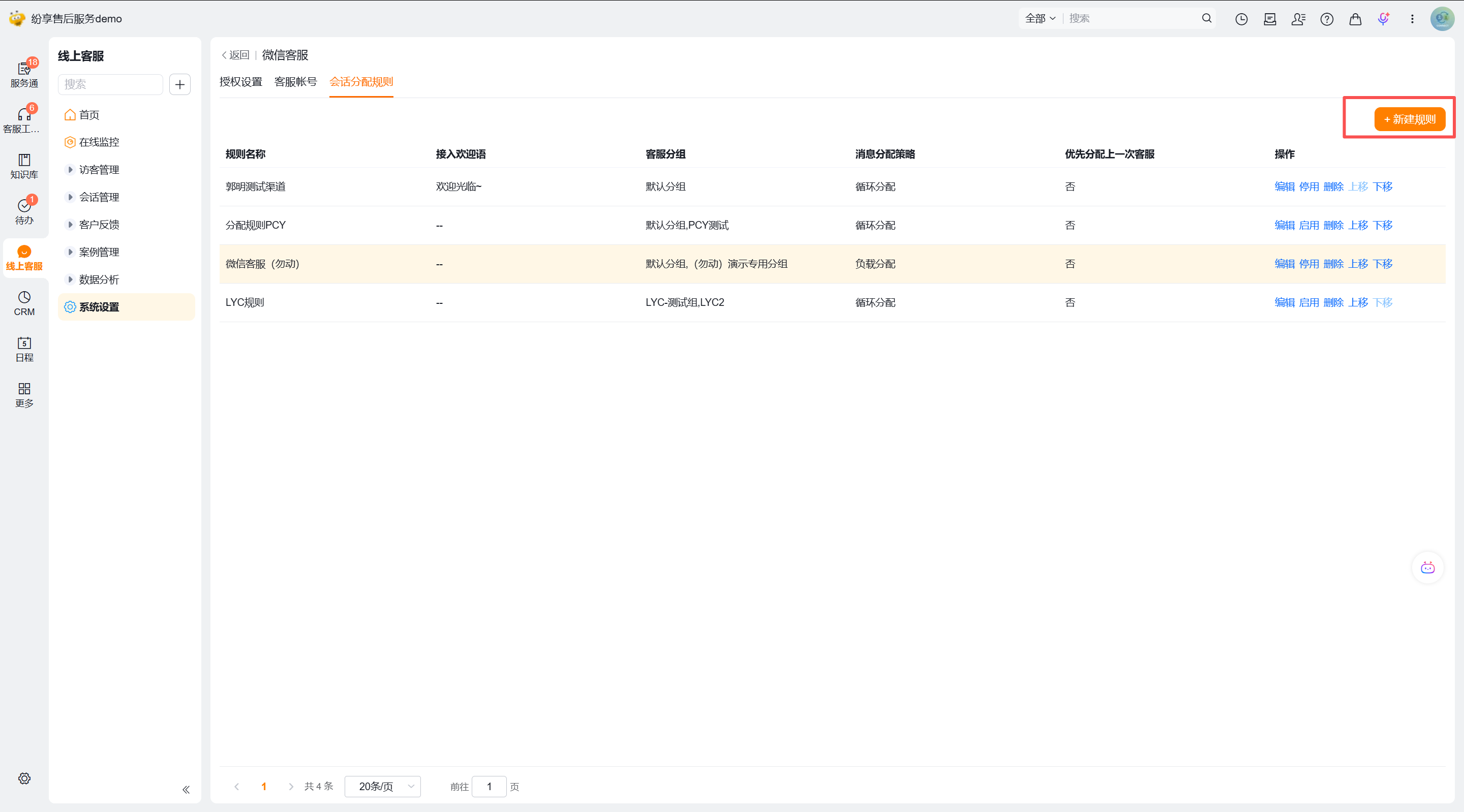
Task: Delete the 分配规则PCY rule
Action: 1333,225
